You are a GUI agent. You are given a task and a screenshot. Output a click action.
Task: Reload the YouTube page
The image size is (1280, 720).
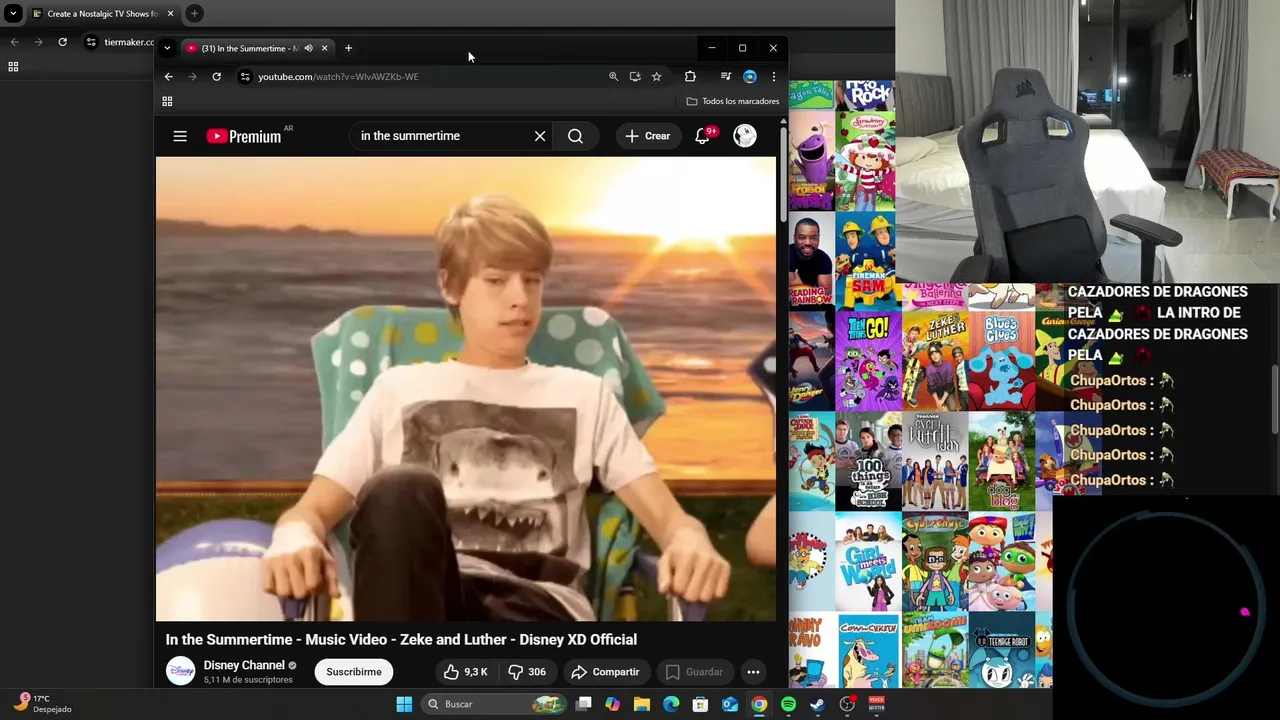216,76
